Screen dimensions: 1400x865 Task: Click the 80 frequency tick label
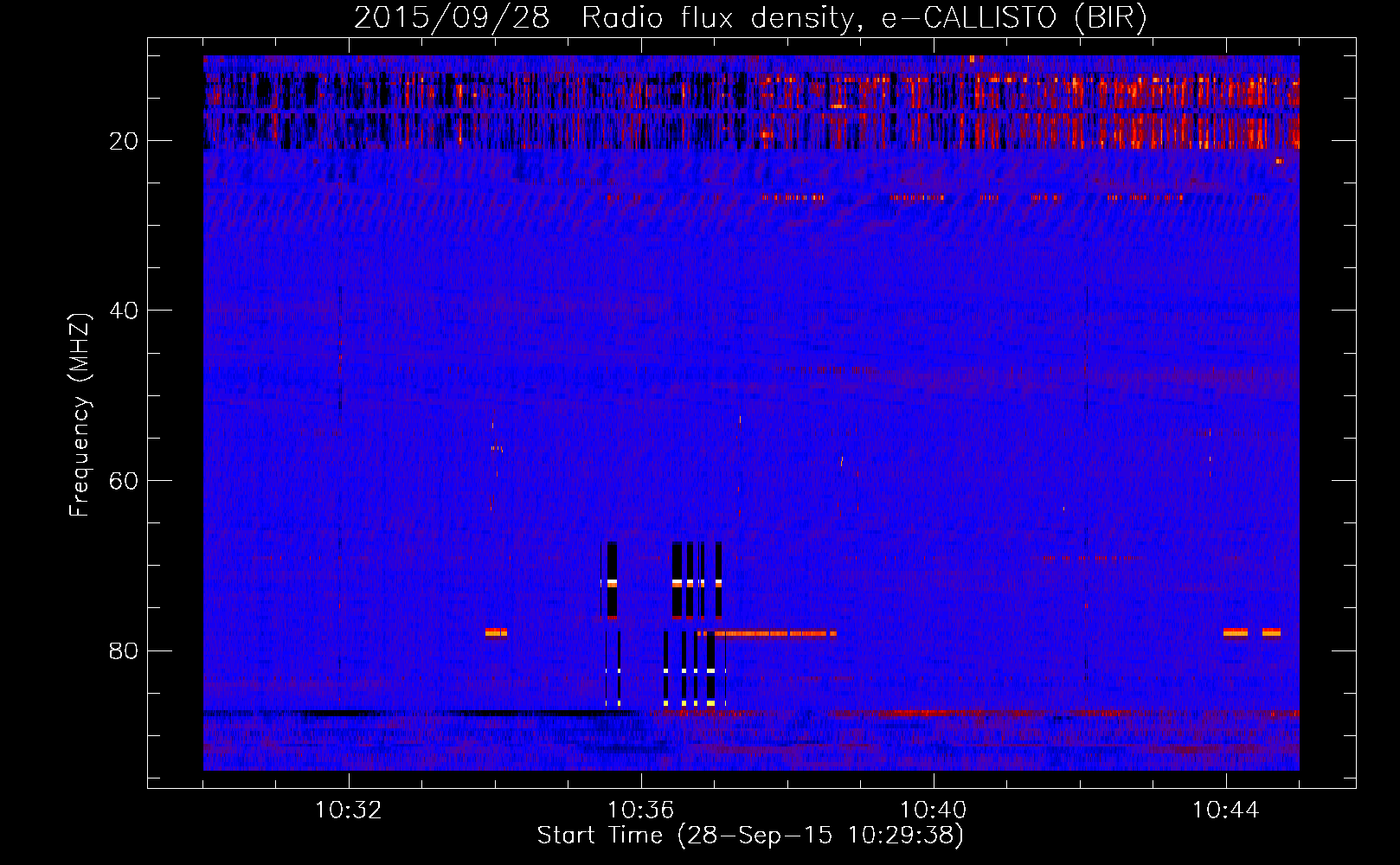(x=124, y=650)
